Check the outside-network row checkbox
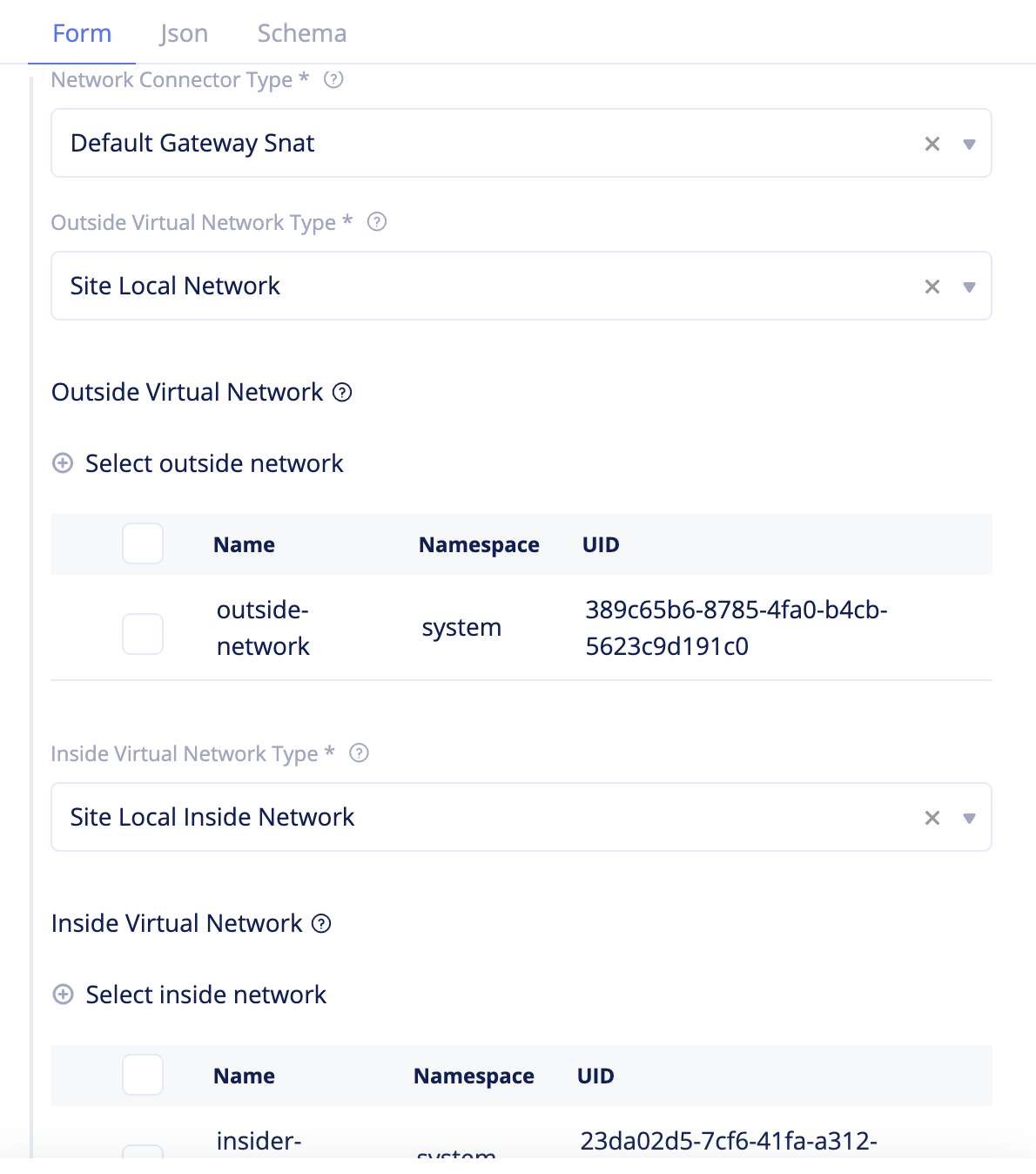The width and height of the screenshot is (1036, 1174). 142,634
